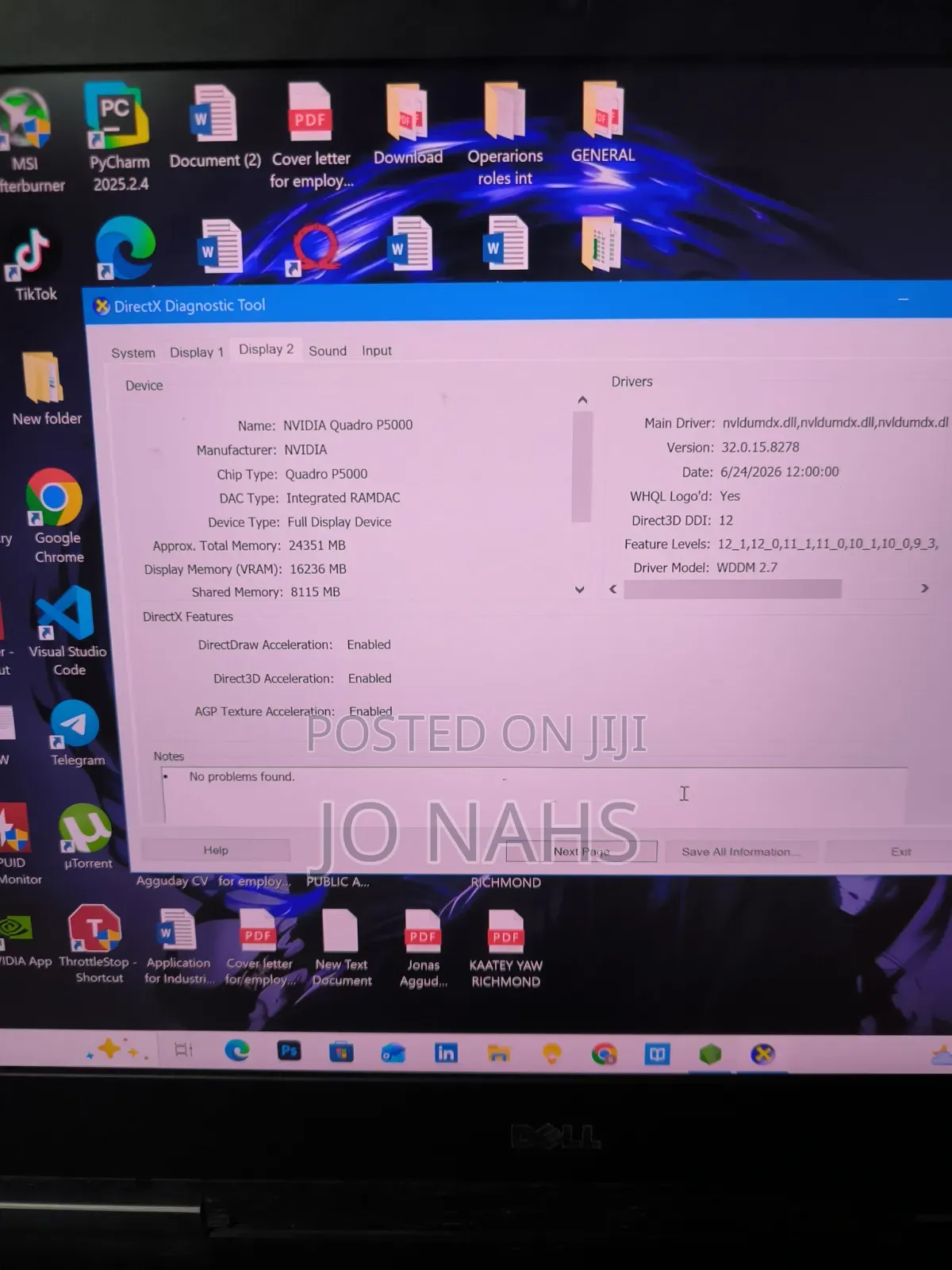952x1270 pixels.
Task: Open Outlook from the taskbar
Action: [x=393, y=1053]
